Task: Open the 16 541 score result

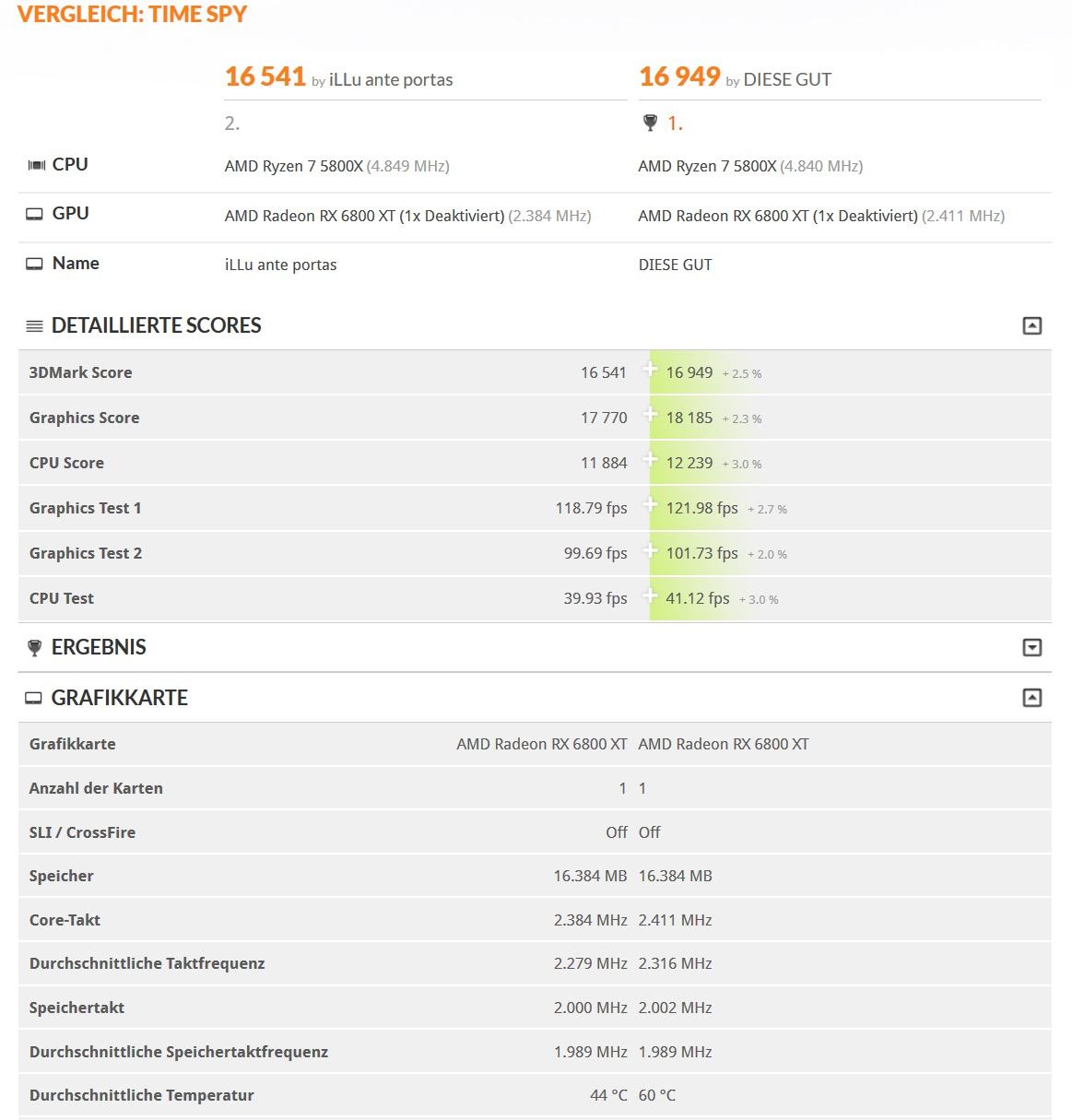Action: [265, 77]
